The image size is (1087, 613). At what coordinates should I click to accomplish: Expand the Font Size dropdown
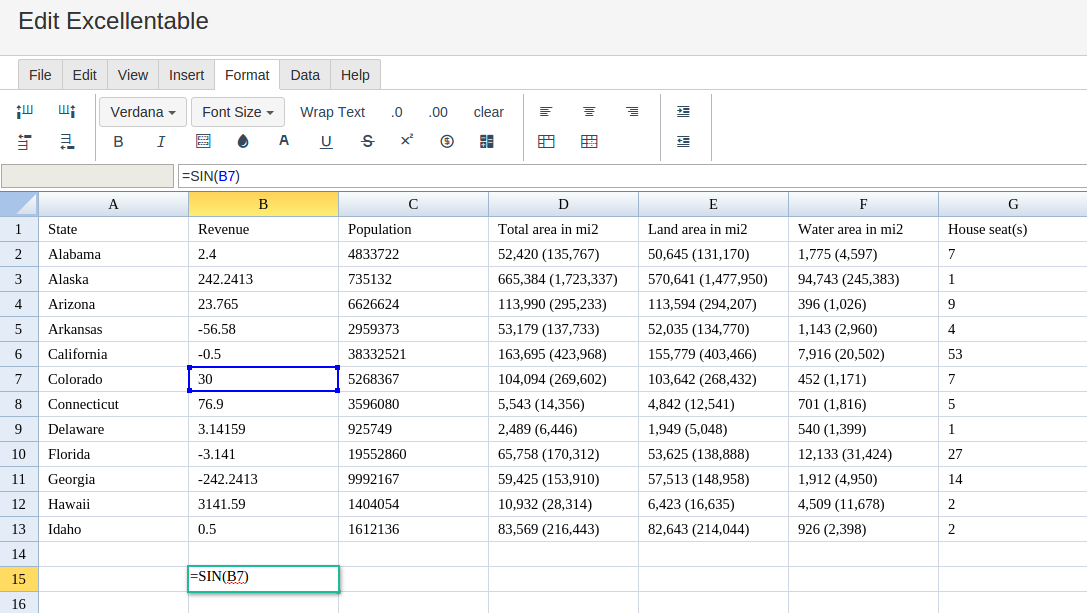coord(238,112)
